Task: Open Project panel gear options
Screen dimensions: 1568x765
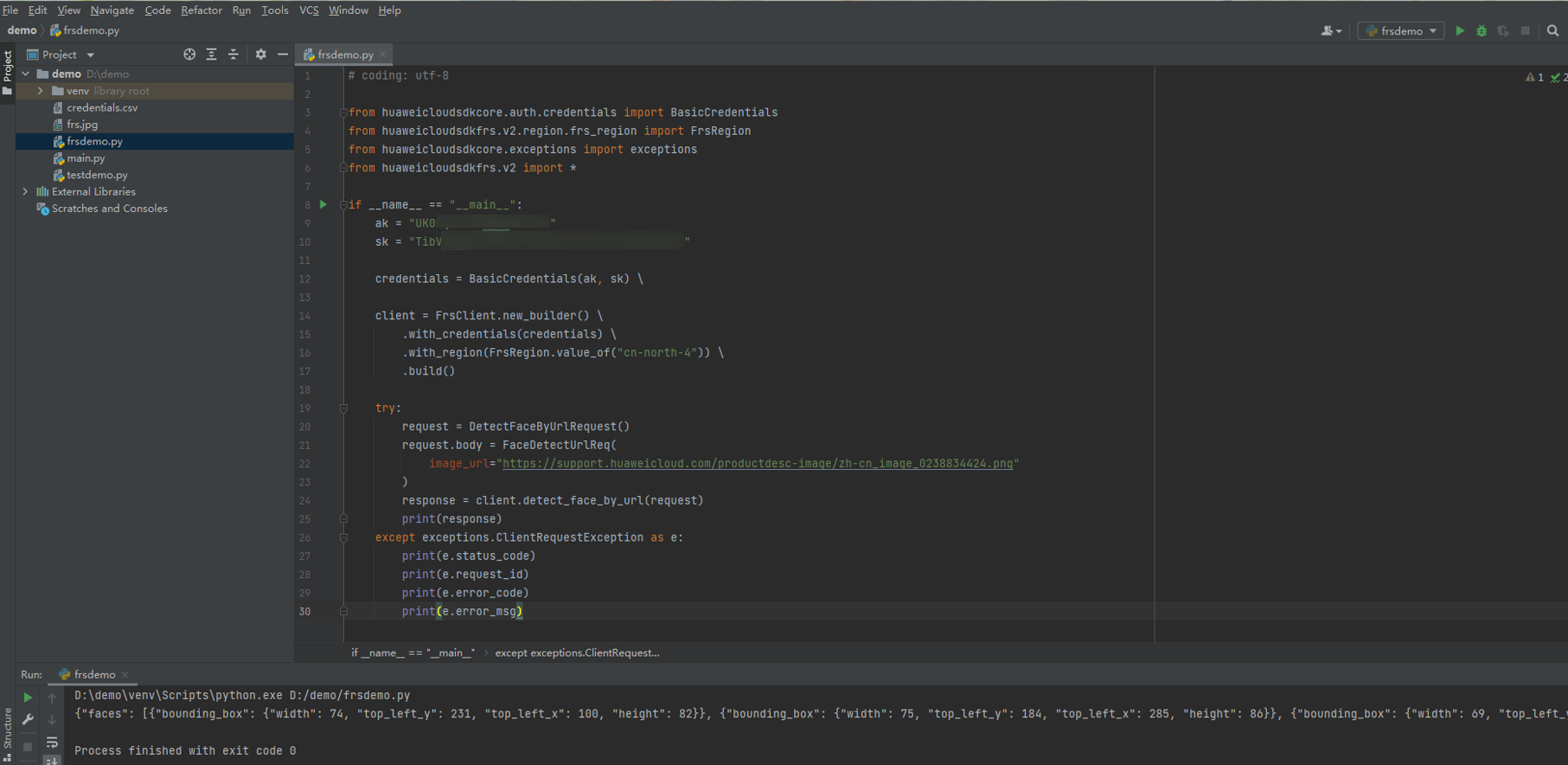Action: pyautogui.click(x=261, y=54)
